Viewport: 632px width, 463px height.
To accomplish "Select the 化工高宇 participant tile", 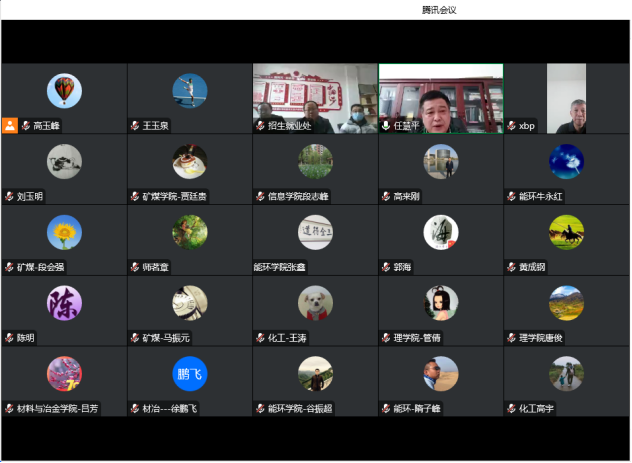I will tap(567, 381).
